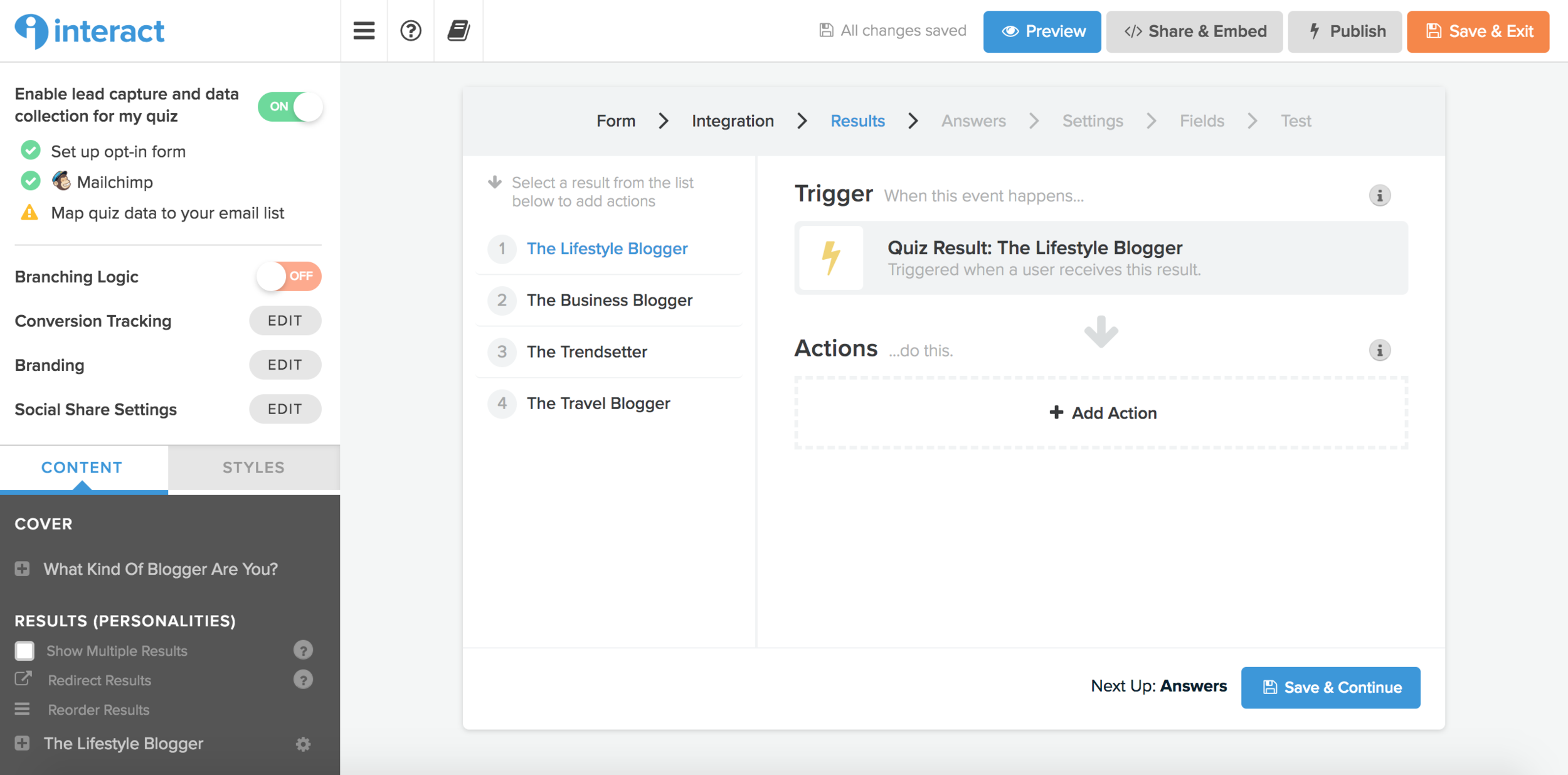Open the guide book icon

click(x=458, y=31)
